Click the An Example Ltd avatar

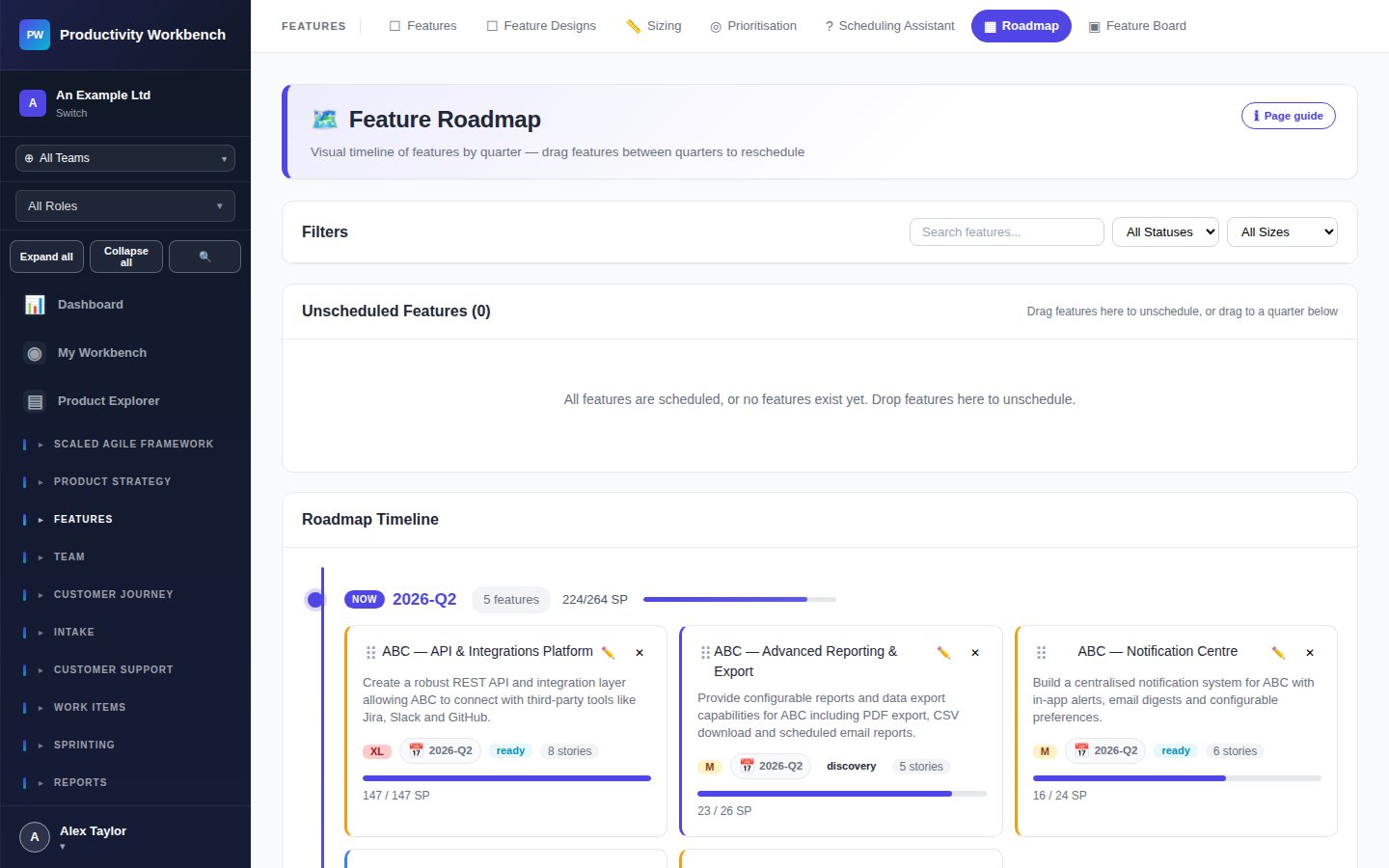pyautogui.click(x=33, y=103)
